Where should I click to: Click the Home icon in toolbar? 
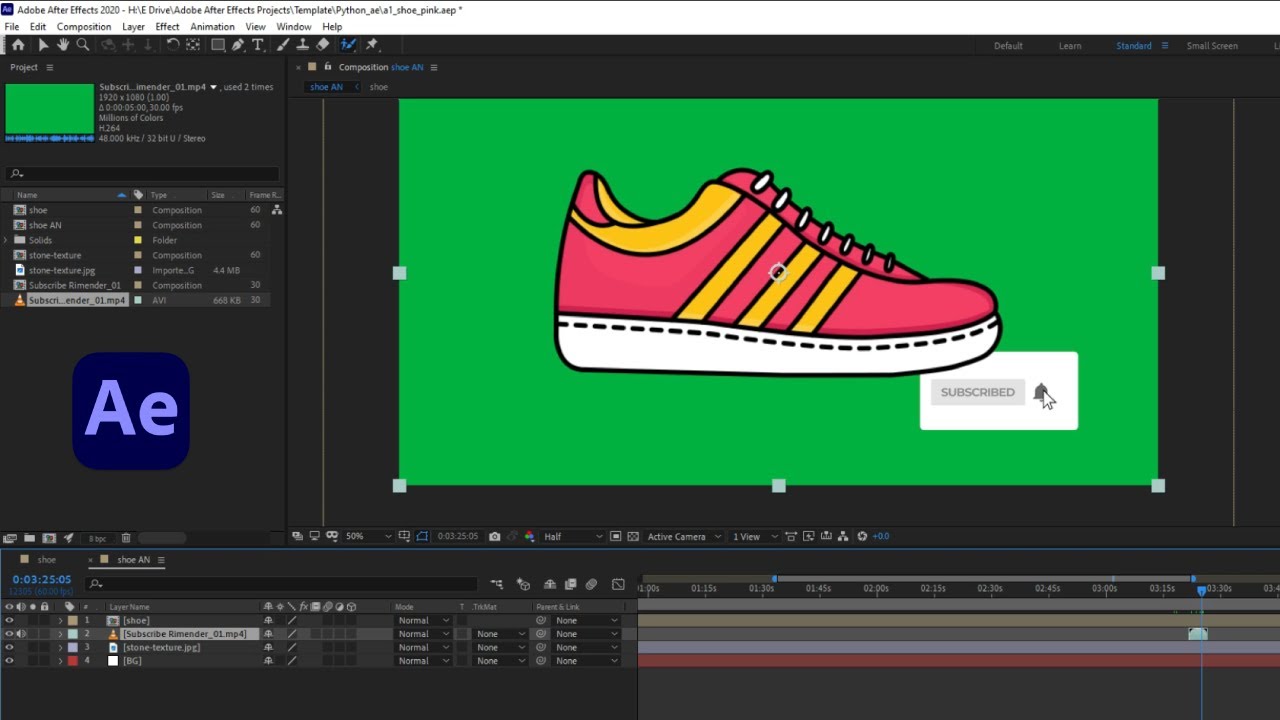[18, 45]
